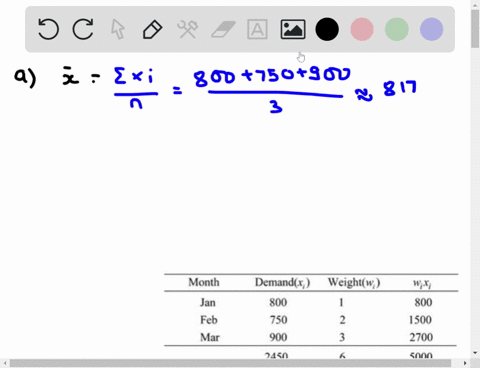Choose the black color swatch

click(327, 29)
